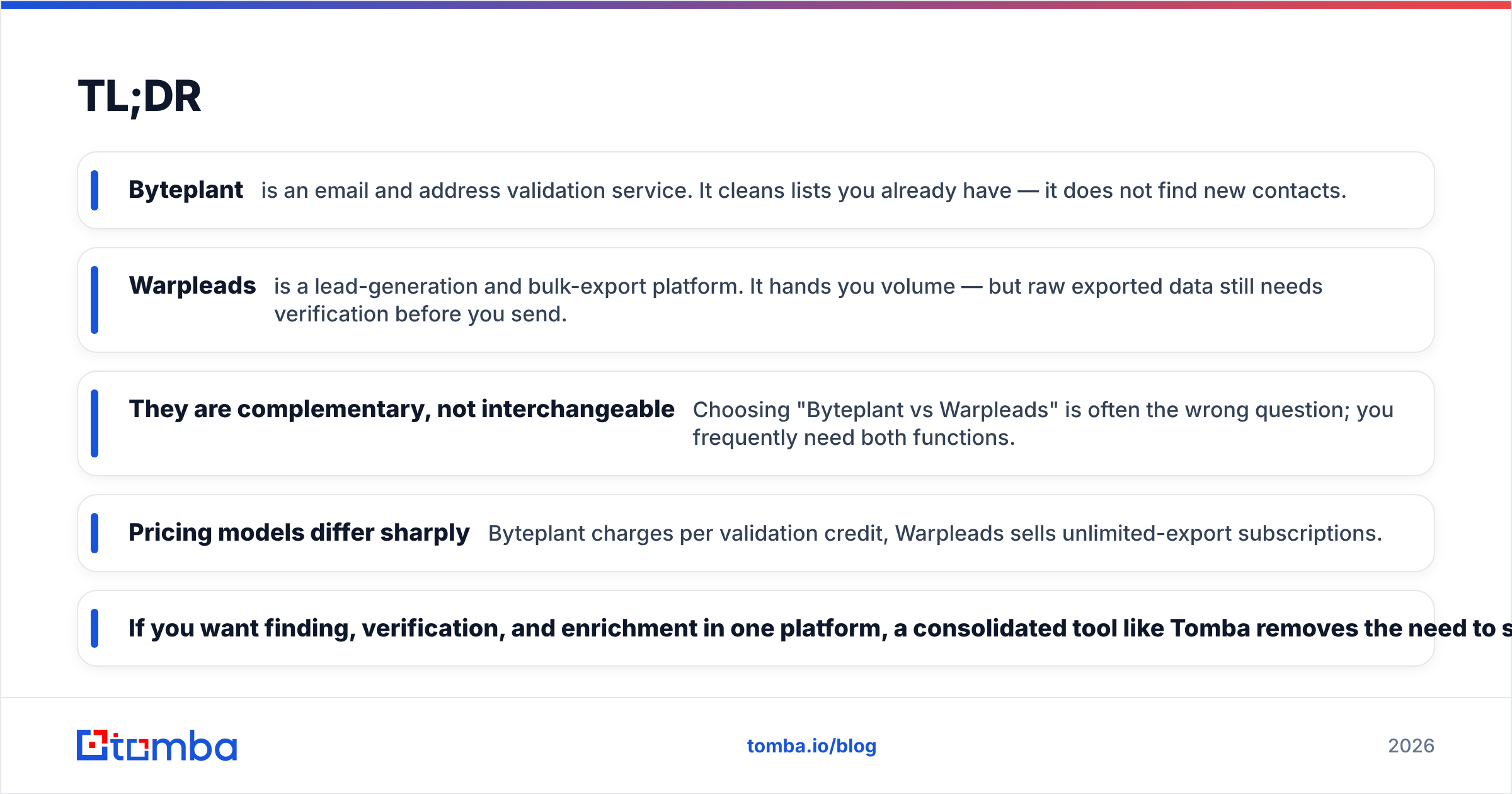The image size is (1512, 794).
Task: Click the blue bar beside the Tomba card
Action: (94, 628)
